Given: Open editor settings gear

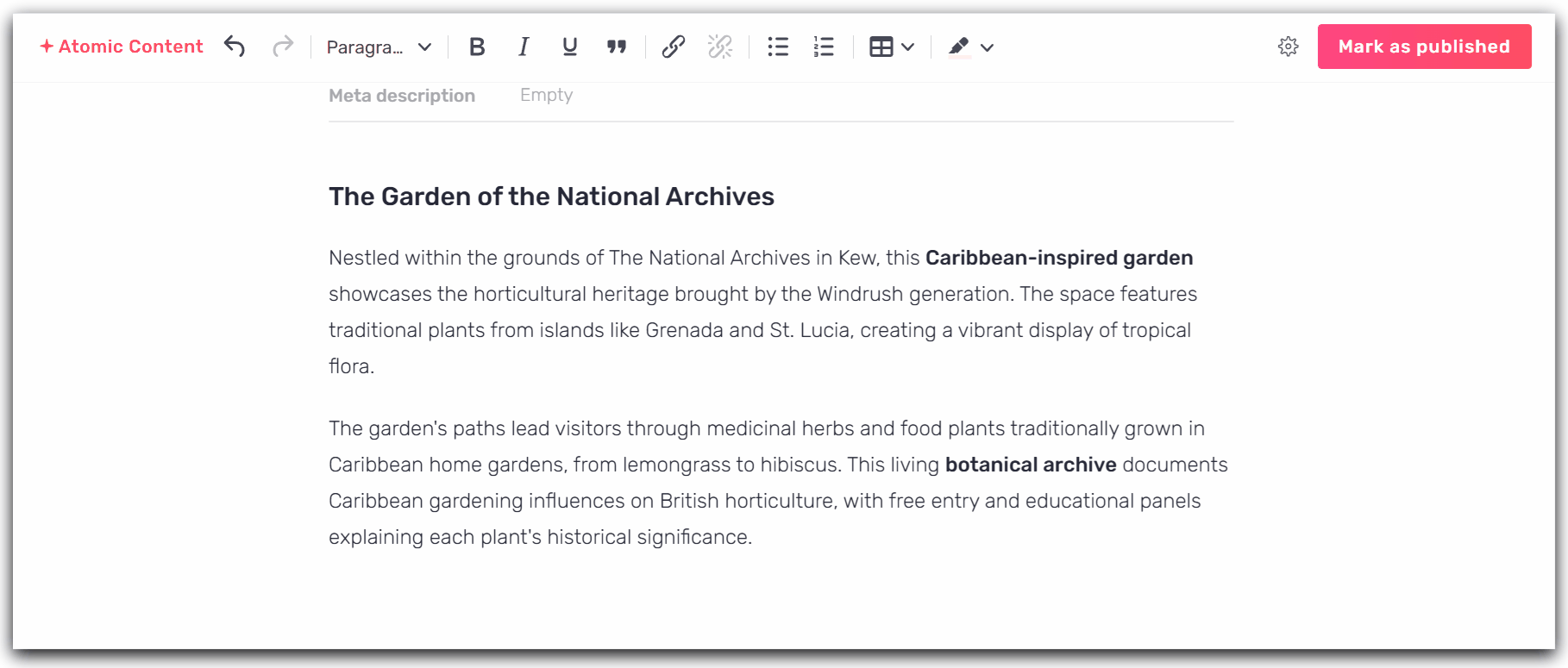Looking at the screenshot, I should [1288, 47].
